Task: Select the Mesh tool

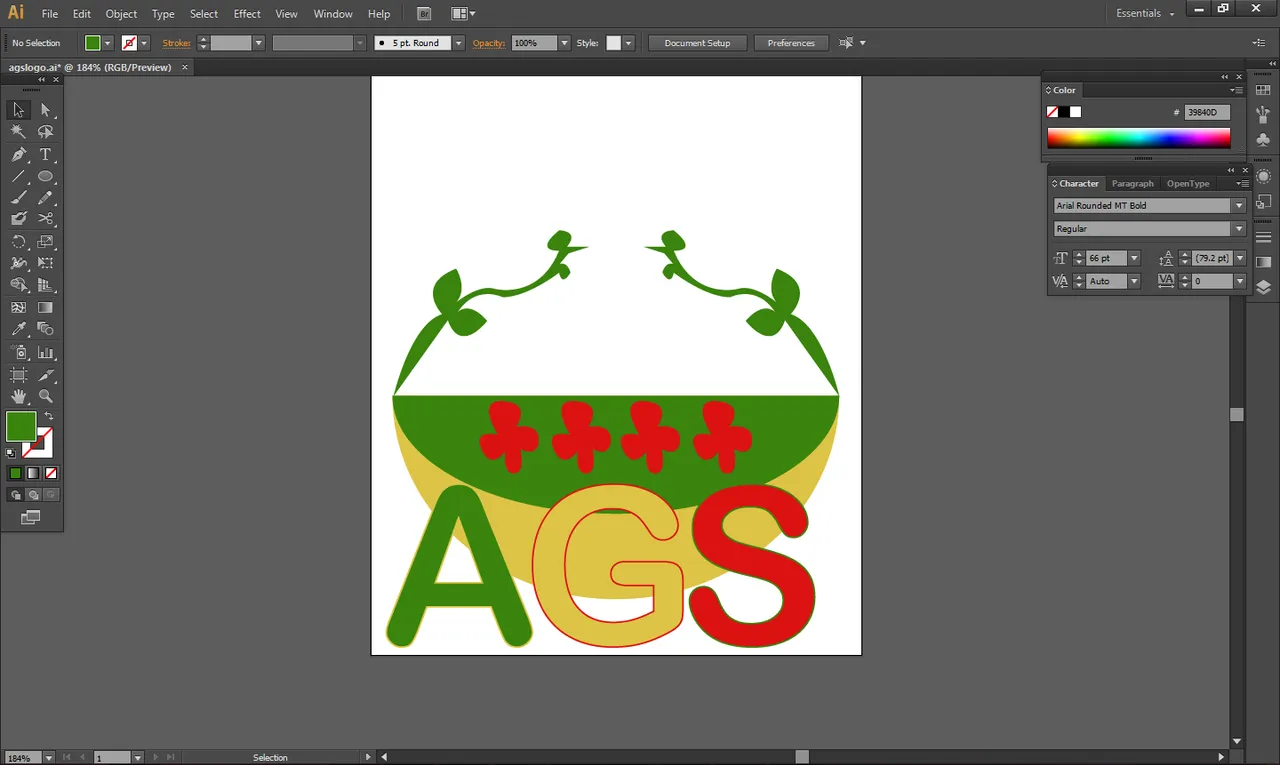Action: 18,308
